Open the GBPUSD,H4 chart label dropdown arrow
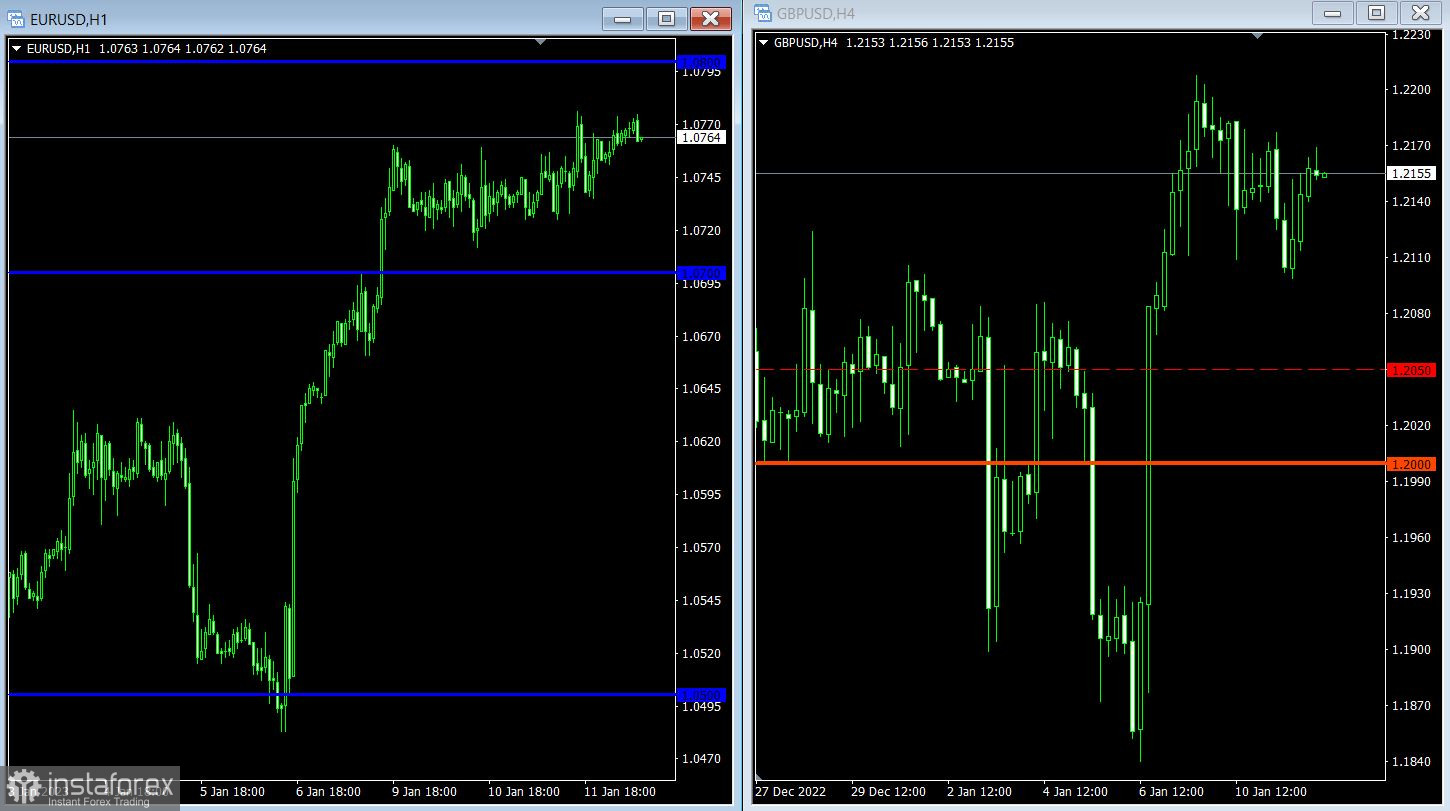 click(x=764, y=42)
